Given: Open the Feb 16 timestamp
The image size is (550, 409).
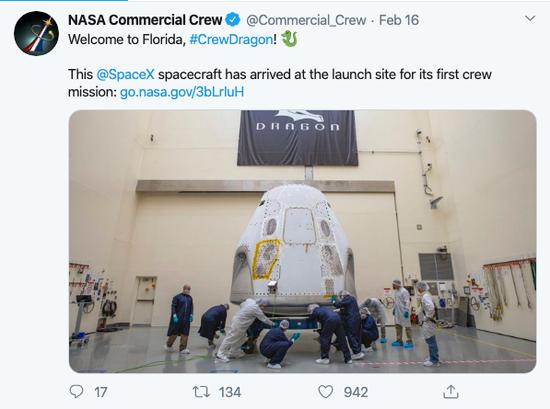Looking at the screenshot, I should (399, 20).
